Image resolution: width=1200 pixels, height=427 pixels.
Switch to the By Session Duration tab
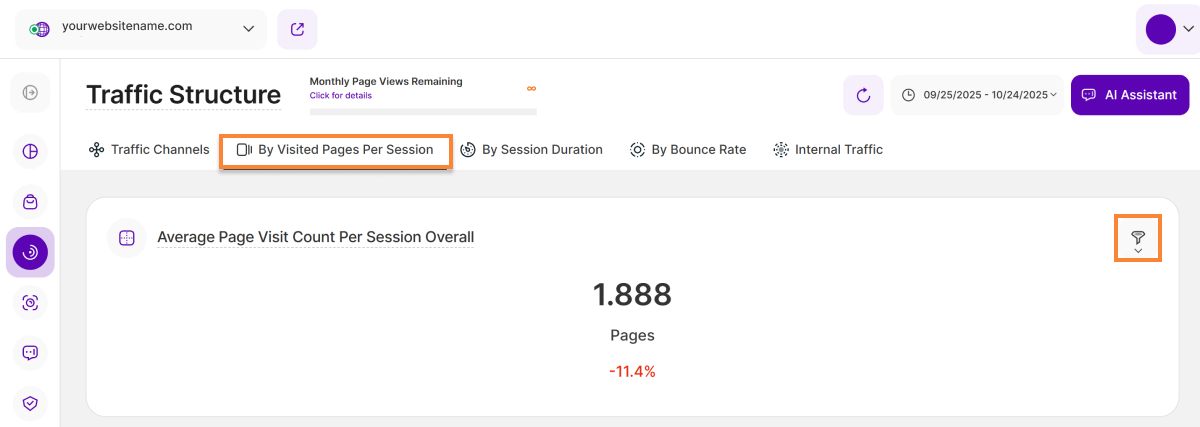pos(532,150)
